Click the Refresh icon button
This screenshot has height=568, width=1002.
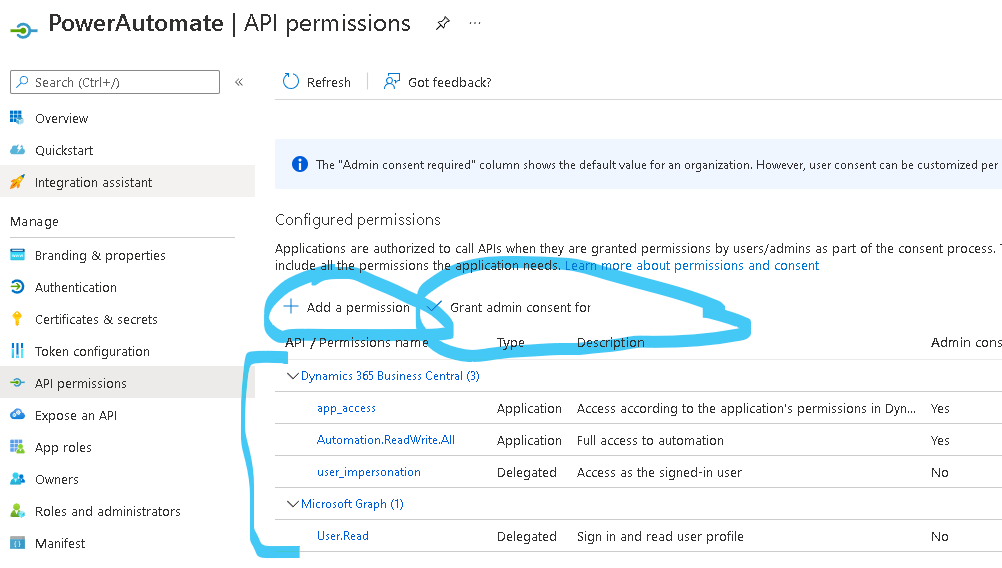point(291,82)
